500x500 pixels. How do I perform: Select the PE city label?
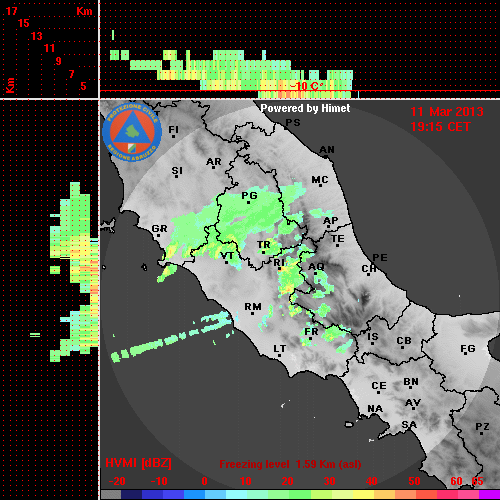click(x=380, y=258)
